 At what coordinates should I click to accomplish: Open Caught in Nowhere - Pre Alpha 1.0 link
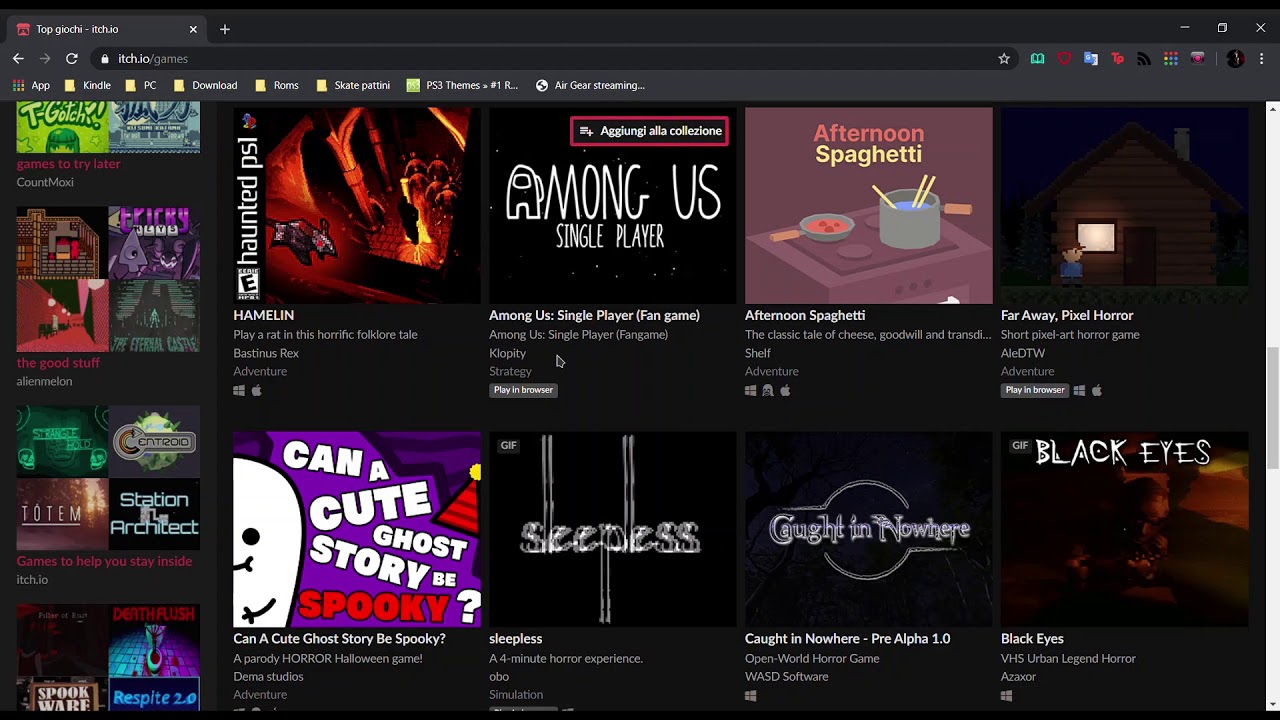pyautogui.click(x=847, y=638)
